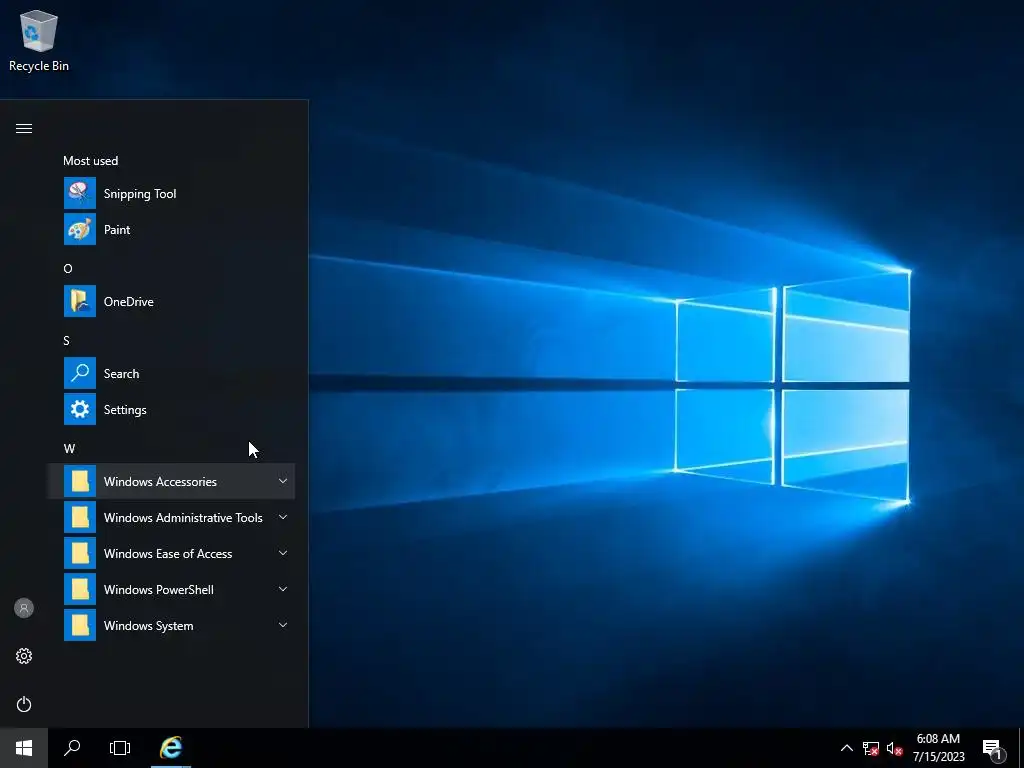Screen dimensions: 1024x768
Task: Launch Internet Explorer from the taskbar
Action: coord(171,748)
